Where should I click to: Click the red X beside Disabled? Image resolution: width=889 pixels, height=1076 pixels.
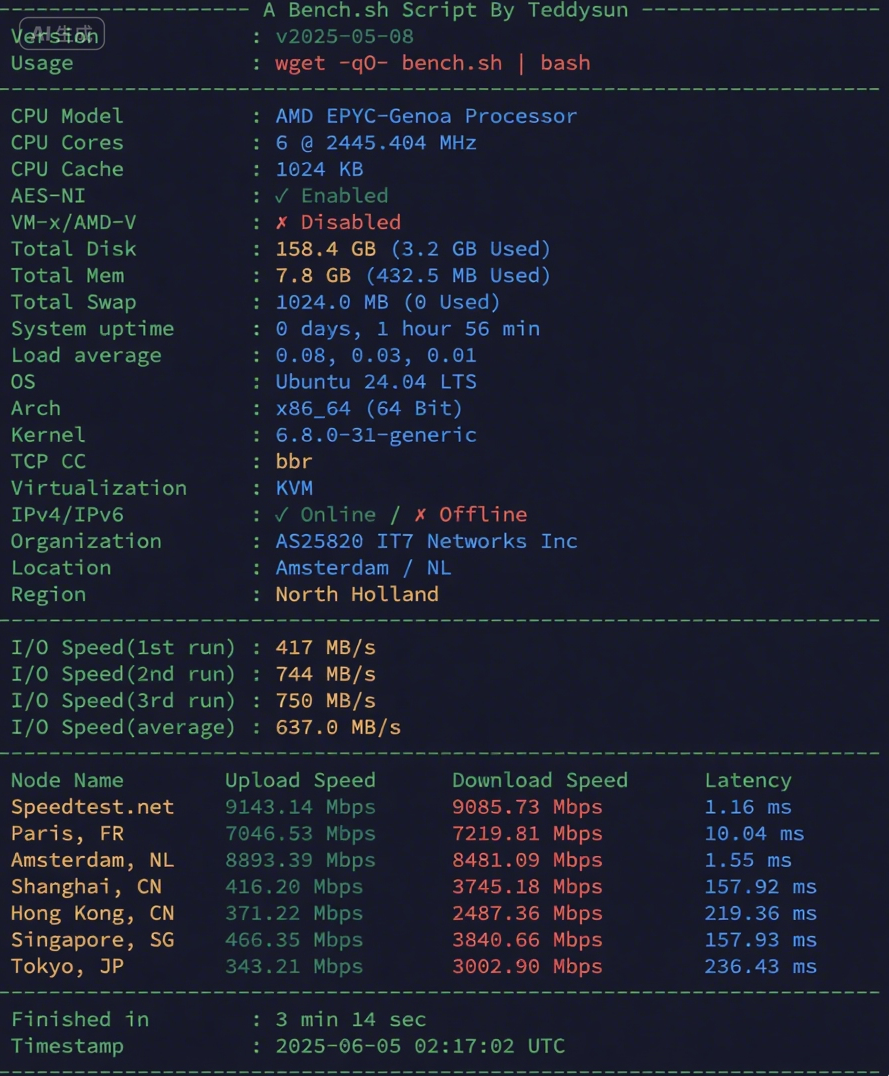click(282, 222)
